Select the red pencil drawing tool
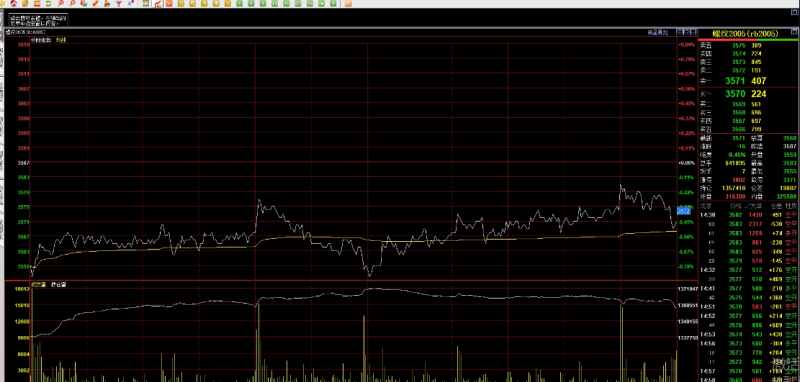 pyautogui.click(x=95, y=3)
